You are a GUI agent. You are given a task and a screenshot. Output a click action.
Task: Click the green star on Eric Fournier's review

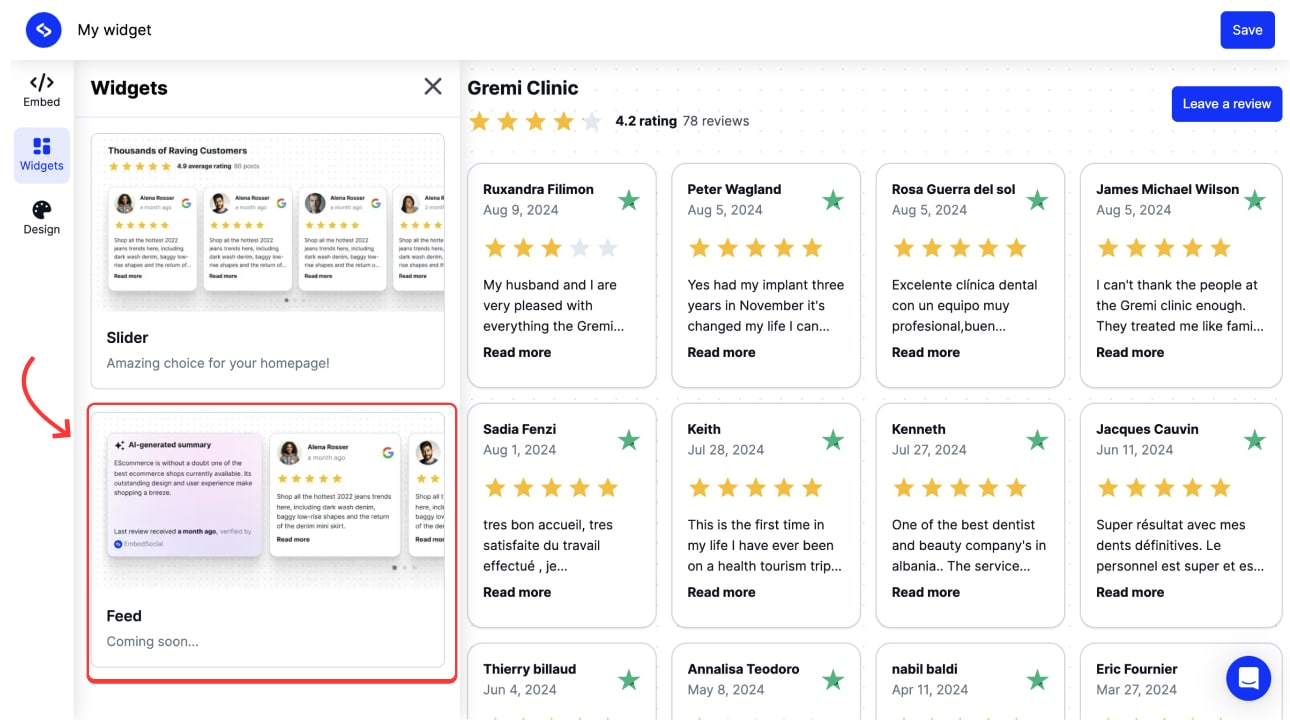[1255, 680]
